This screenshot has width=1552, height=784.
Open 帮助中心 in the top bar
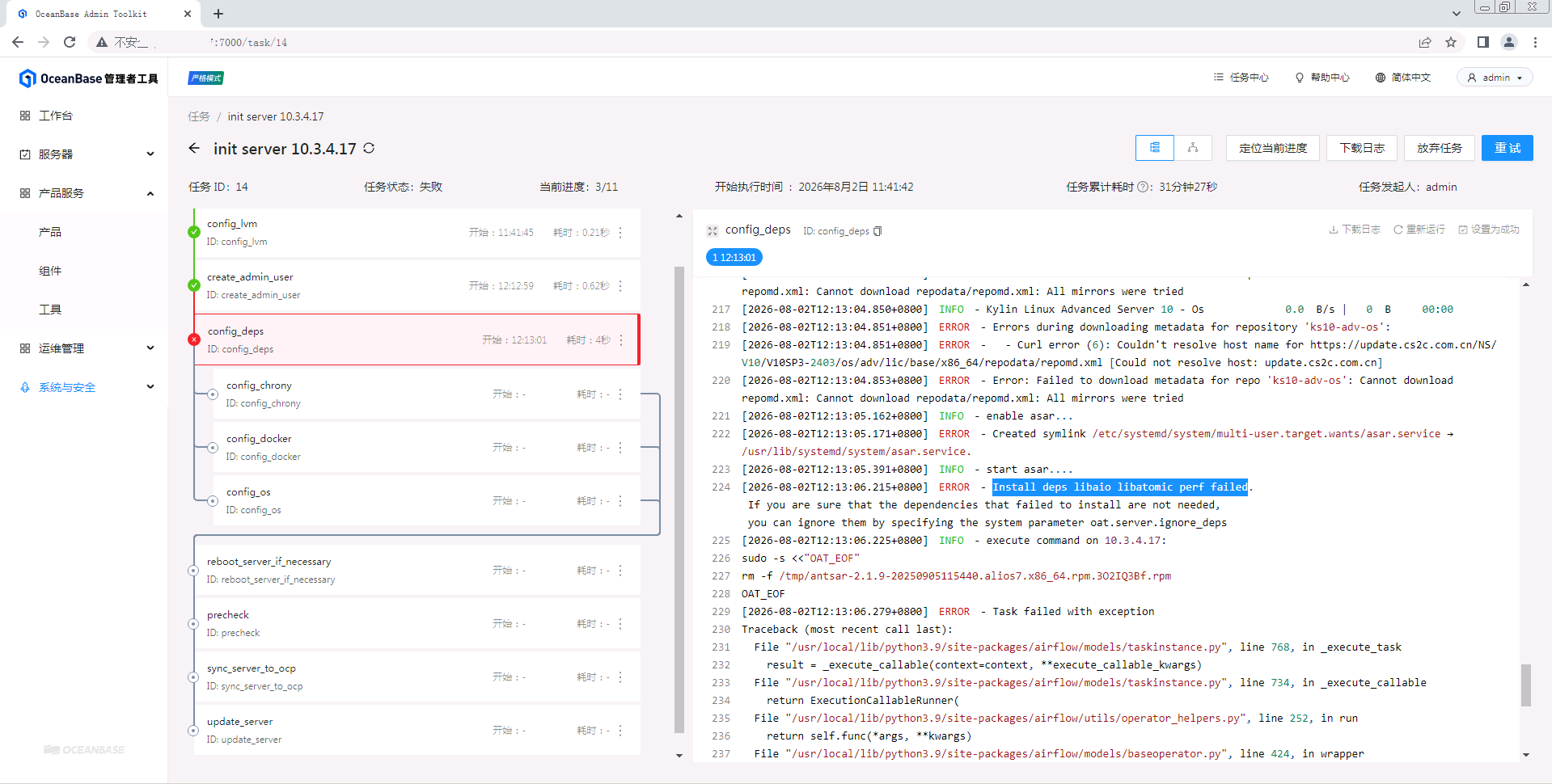1322,78
